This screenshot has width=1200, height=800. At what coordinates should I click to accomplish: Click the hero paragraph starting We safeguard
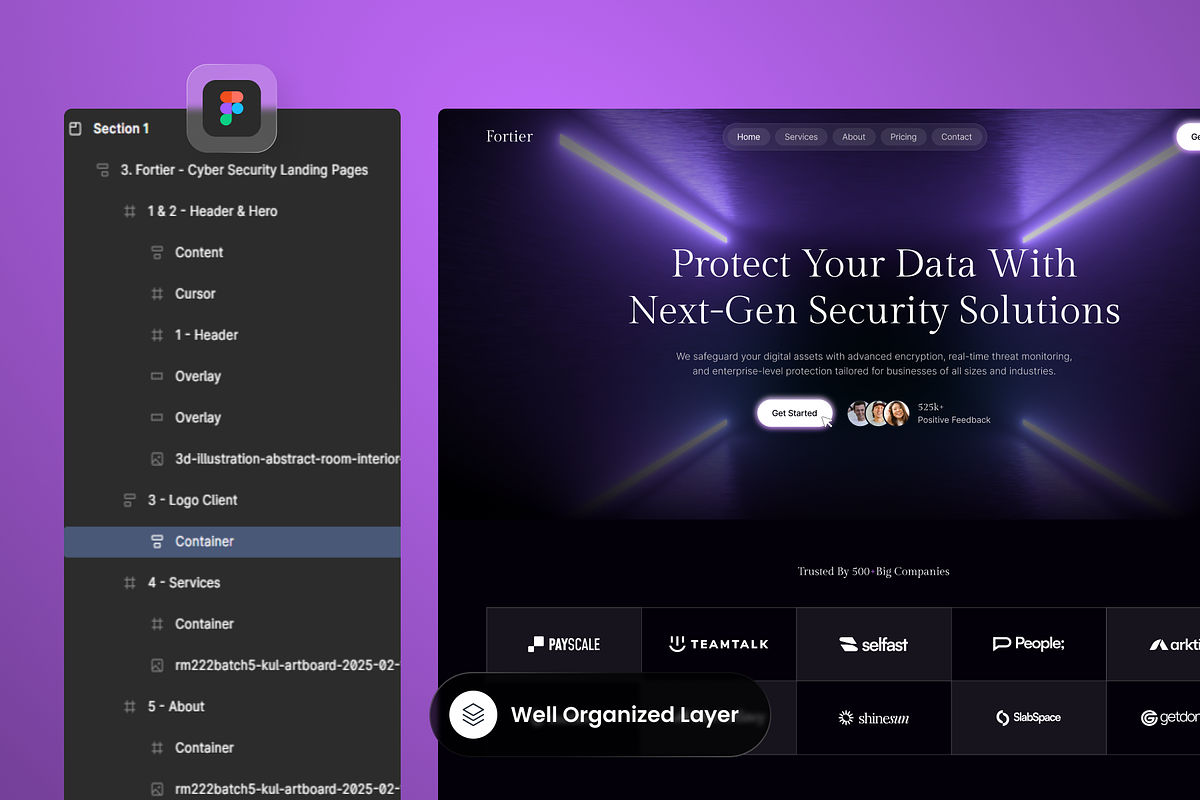(x=874, y=364)
